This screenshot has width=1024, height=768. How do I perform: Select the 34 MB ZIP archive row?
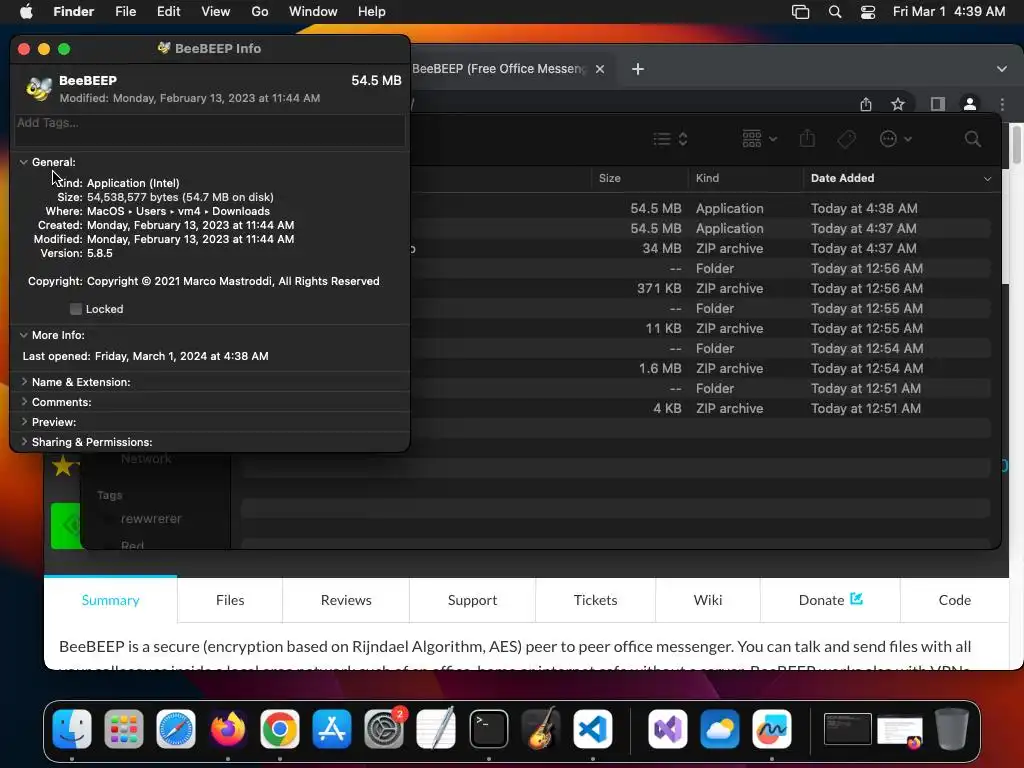point(701,249)
